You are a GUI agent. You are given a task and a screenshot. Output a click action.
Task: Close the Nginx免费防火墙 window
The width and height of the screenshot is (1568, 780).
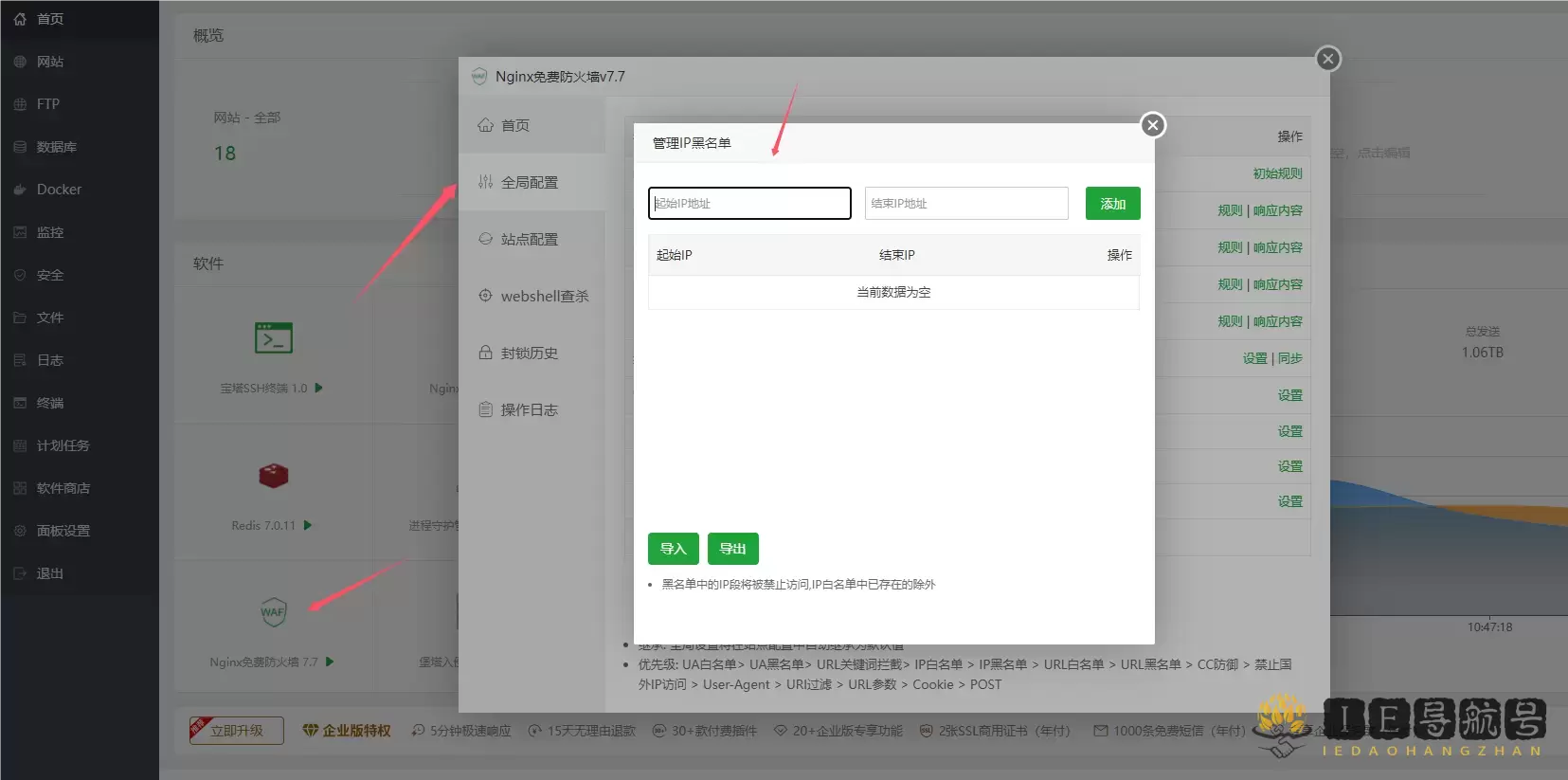pyautogui.click(x=1328, y=59)
